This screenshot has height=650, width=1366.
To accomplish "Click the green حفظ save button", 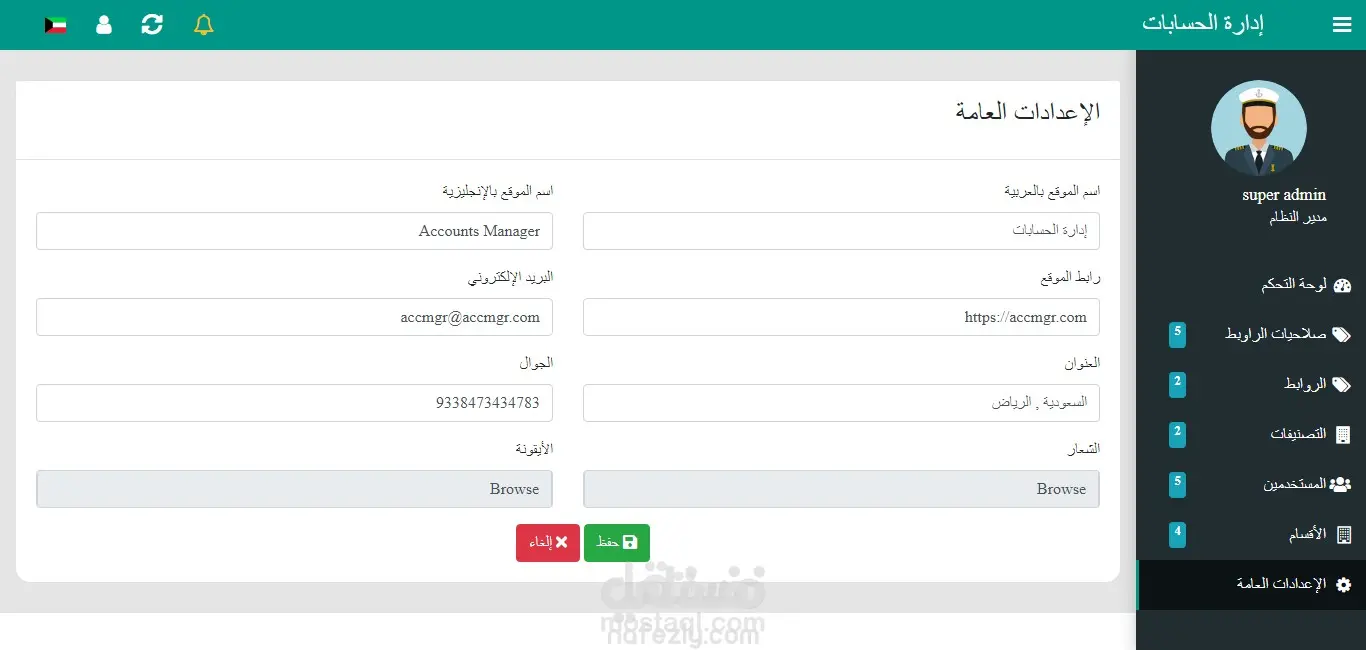I will click(x=617, y=543).
